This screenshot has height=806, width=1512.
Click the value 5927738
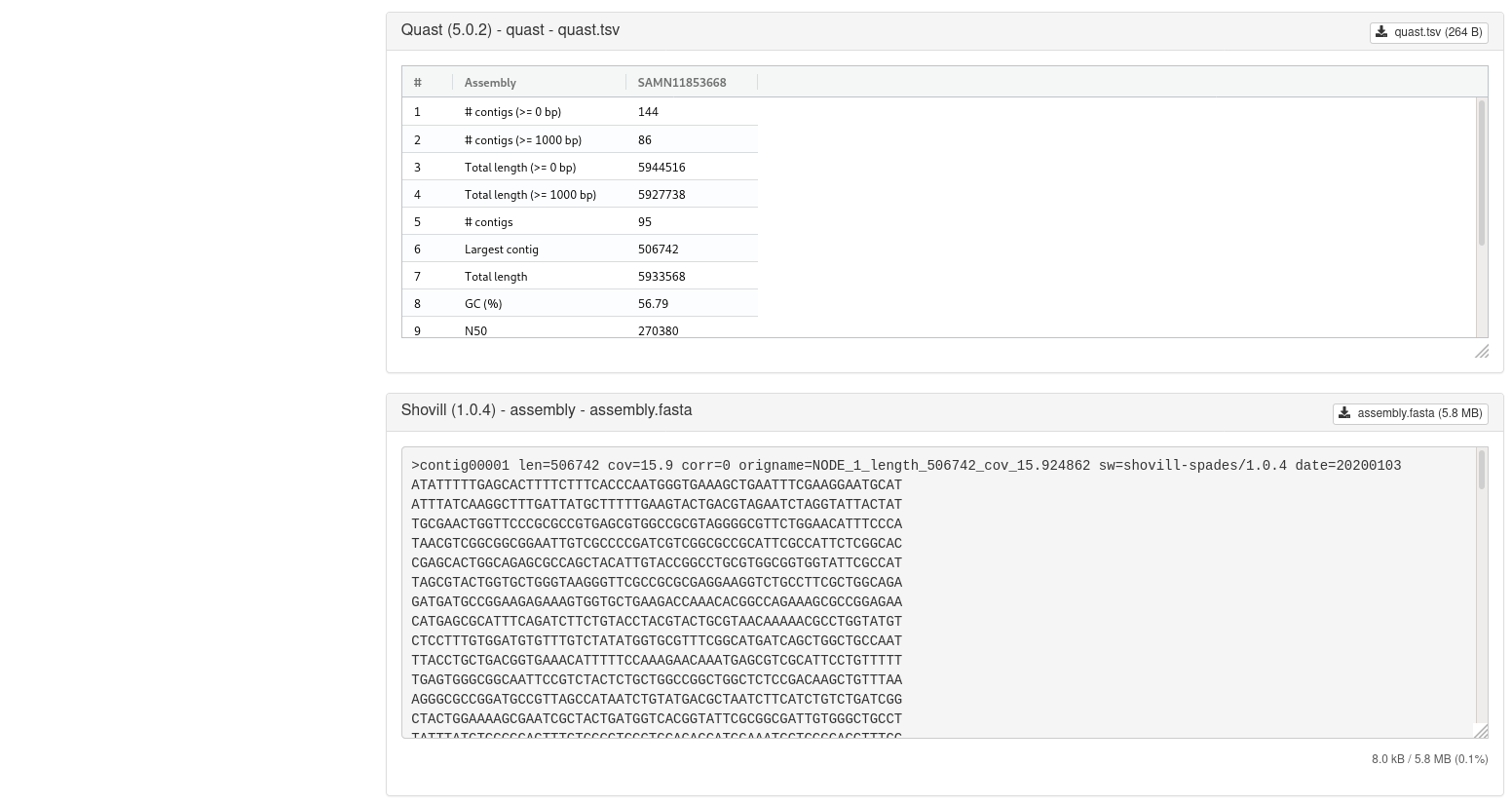tap(661, 194)
